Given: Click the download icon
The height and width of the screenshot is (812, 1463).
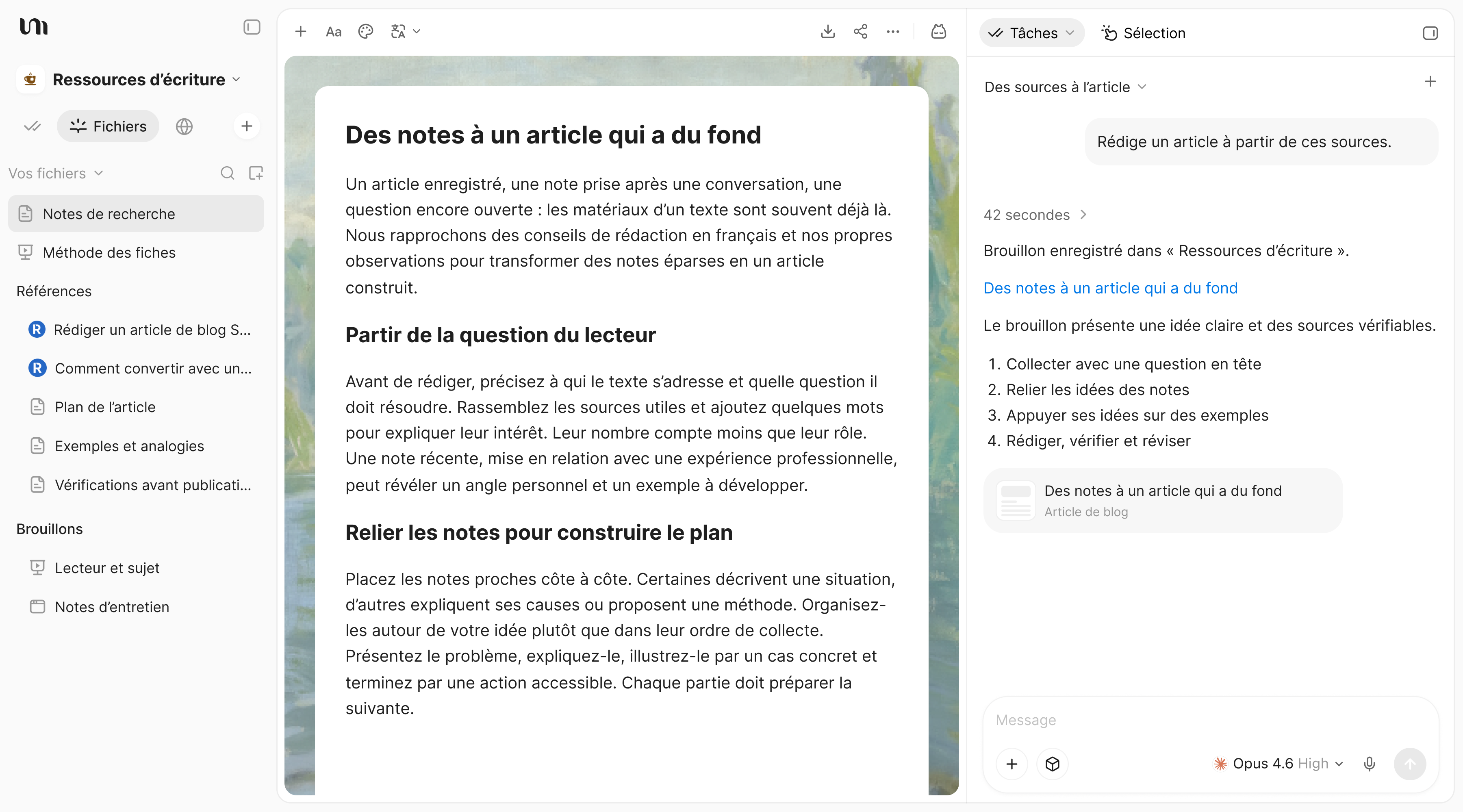Looking at the screenshot, I should coord(828,32).
